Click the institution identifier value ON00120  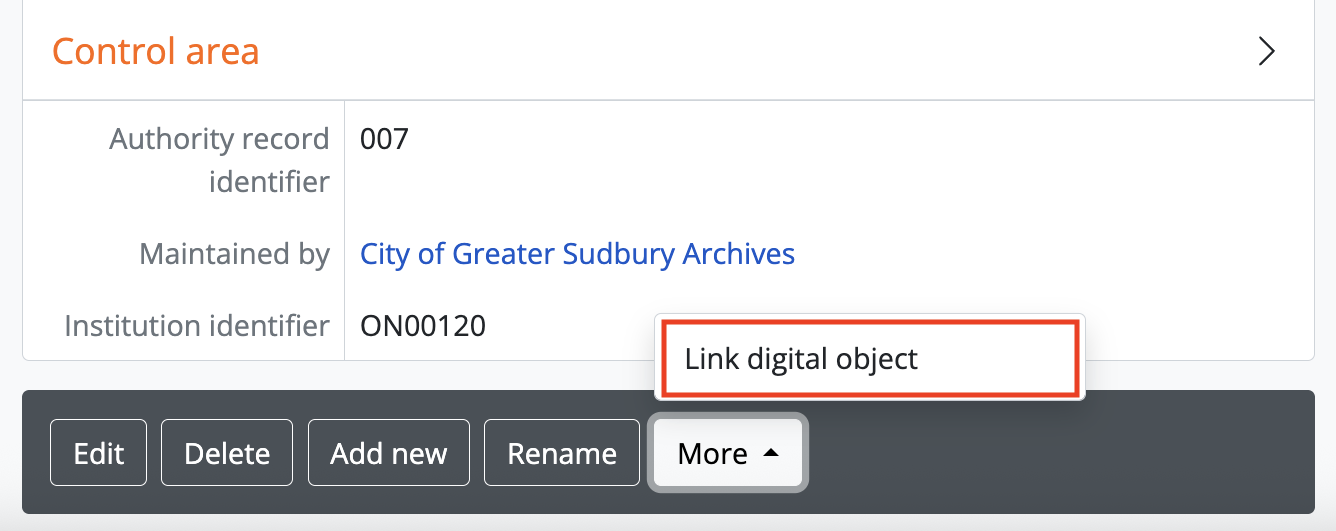(x=423, y=326)
